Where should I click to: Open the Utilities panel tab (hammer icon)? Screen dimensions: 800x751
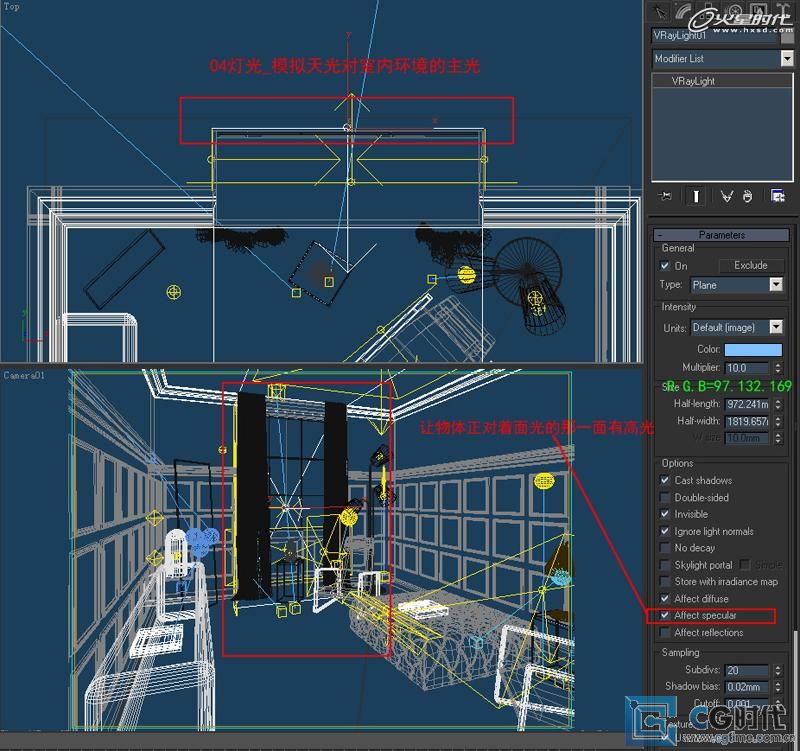point(783,10)
